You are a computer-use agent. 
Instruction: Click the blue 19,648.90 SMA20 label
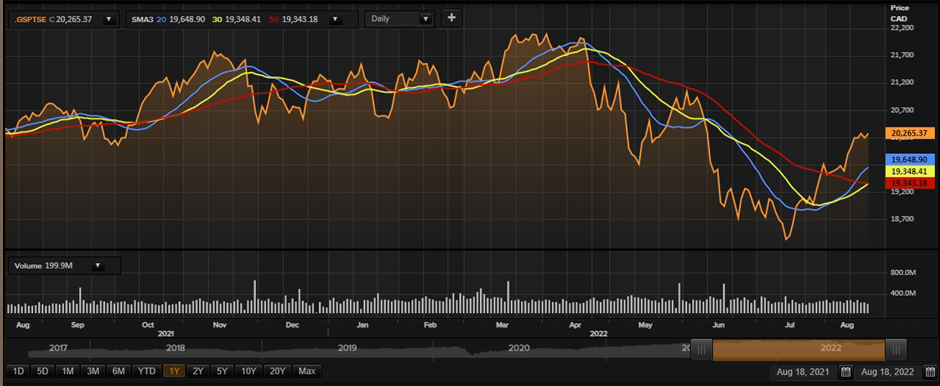tap(910, 159)
